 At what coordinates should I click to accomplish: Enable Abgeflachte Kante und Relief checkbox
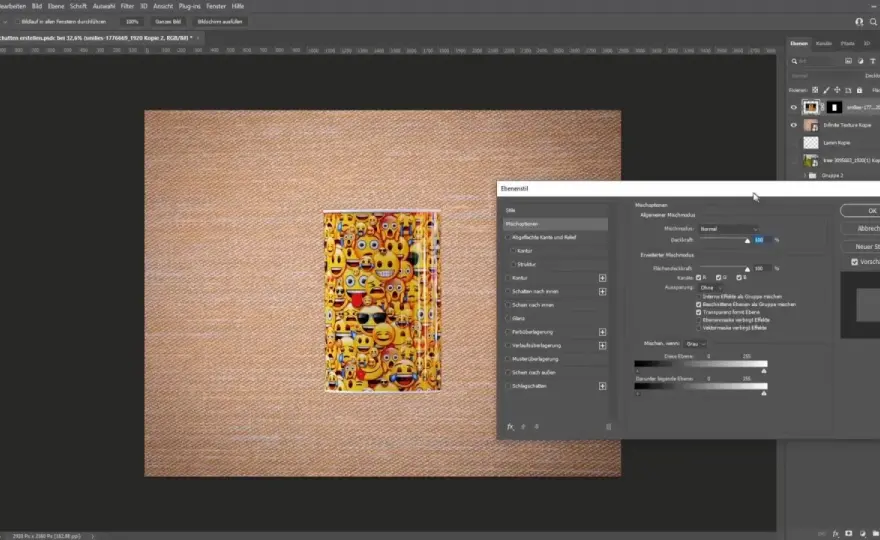(x=508, y=237)
